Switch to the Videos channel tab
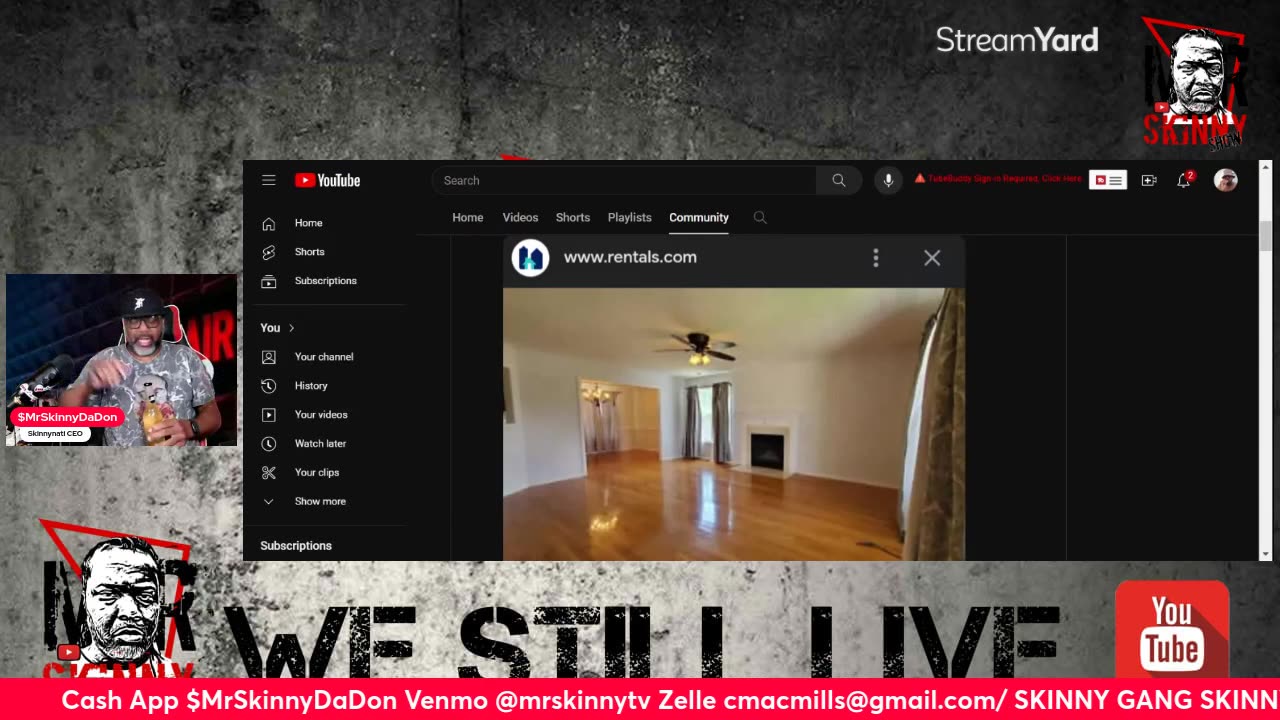This screenshot has width=1280, height=720. click(x=520, y=217)
